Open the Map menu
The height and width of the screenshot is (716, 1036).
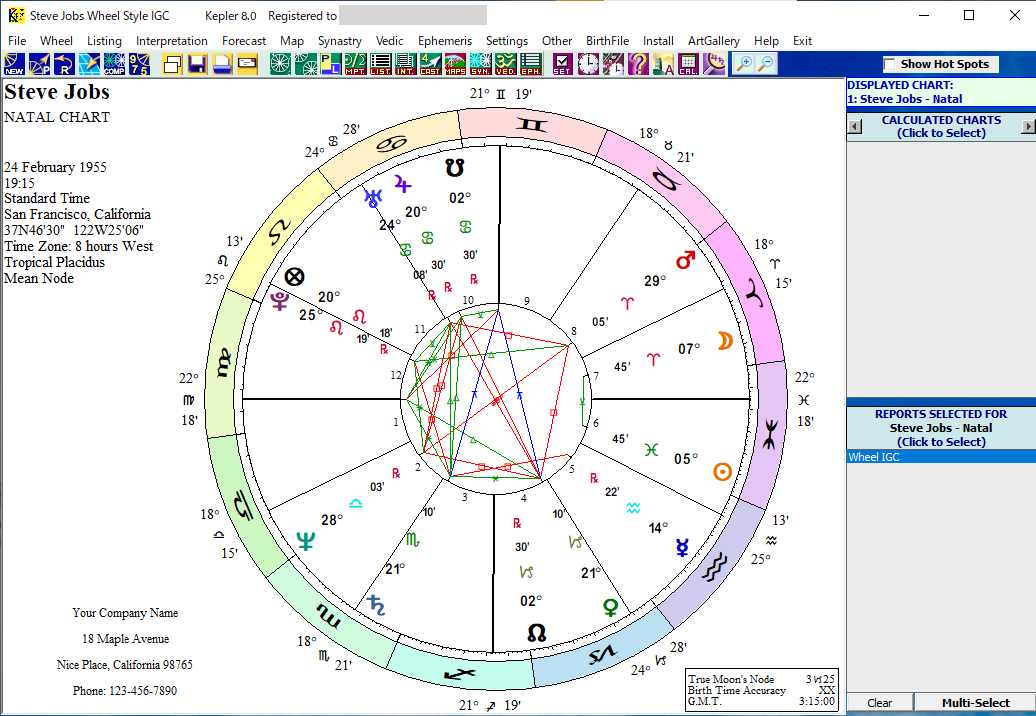pos(292,41)
